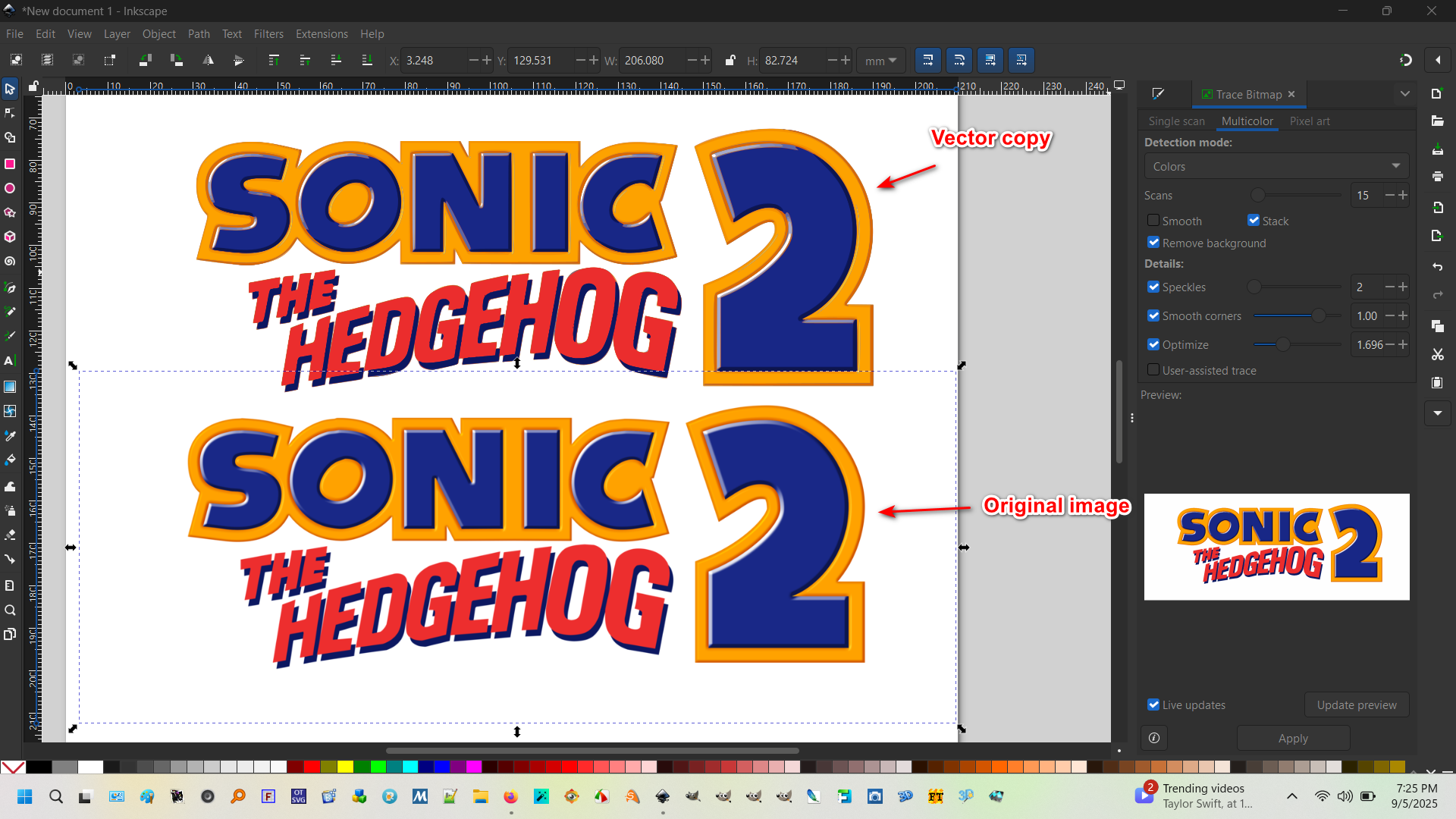This screenshot has width=1456, height=819.
Task: Click the Cut scissors icon
Action: click(1437, 354)
